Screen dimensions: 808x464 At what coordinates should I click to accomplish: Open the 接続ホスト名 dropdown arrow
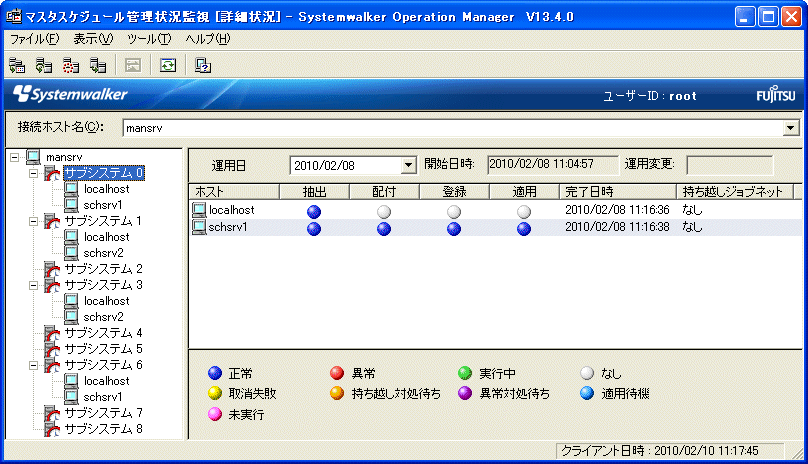(790, 128)
